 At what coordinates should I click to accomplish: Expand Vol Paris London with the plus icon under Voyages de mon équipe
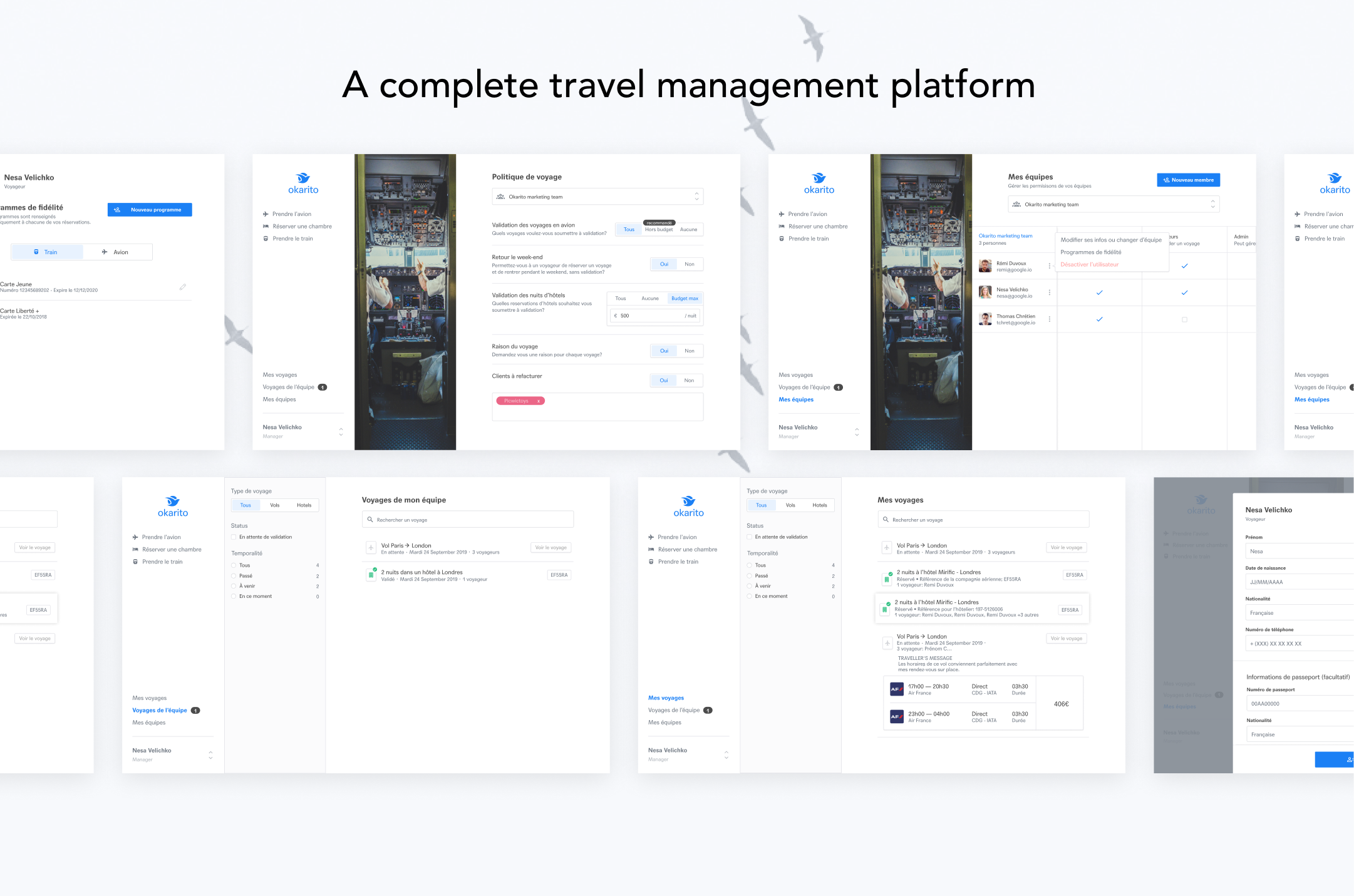pos(371,548)
